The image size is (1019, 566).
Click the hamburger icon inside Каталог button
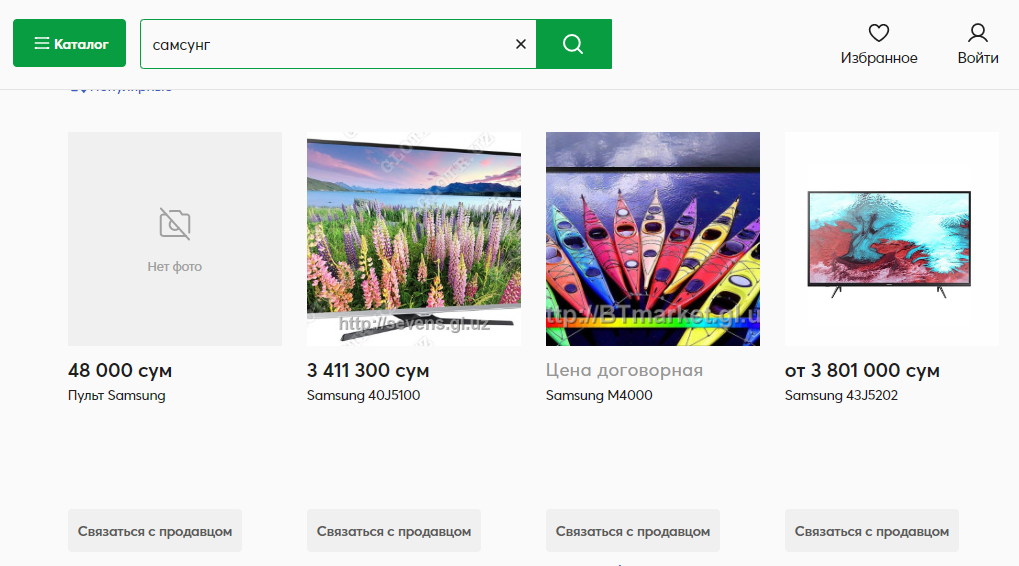tap(42, 44)
